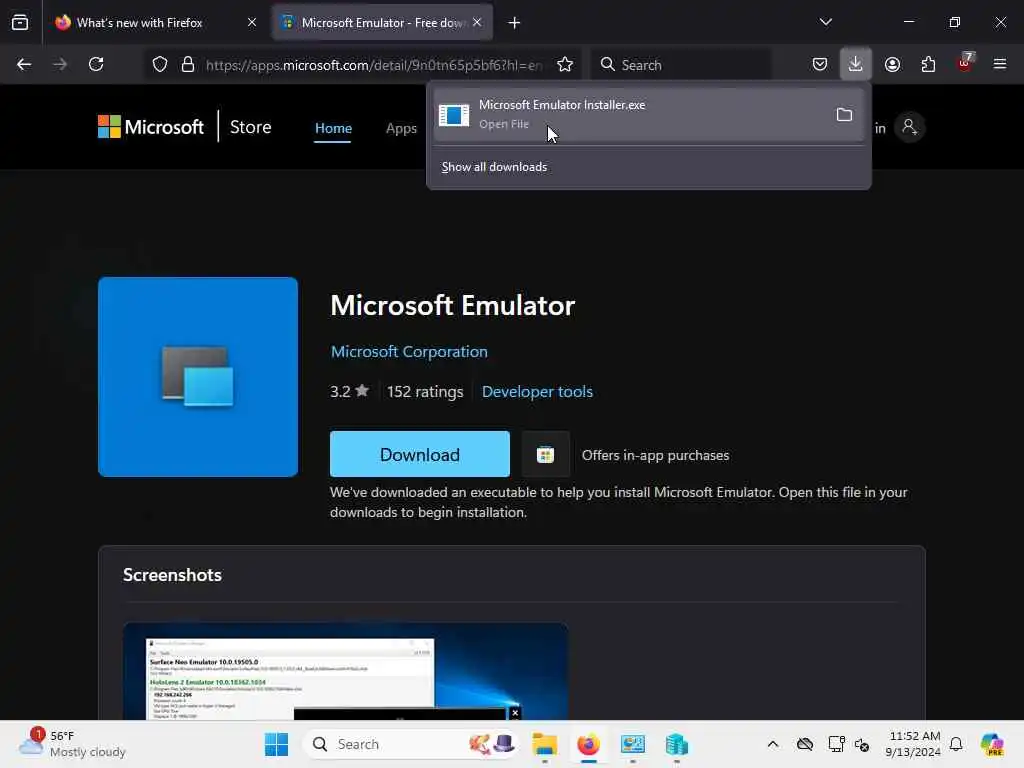This screenshot has height=768, width=1024.
Task: Select the Microsoft Emulator tab
Action: 383,22
